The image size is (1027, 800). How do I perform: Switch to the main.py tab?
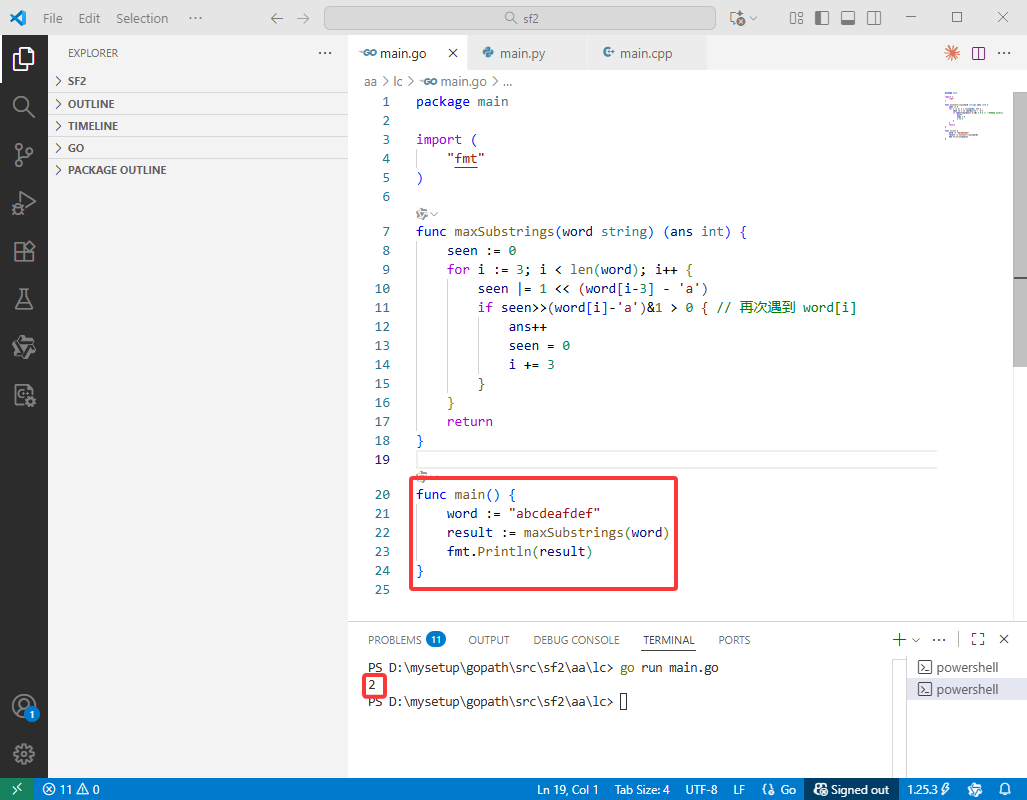click(523, 53)
